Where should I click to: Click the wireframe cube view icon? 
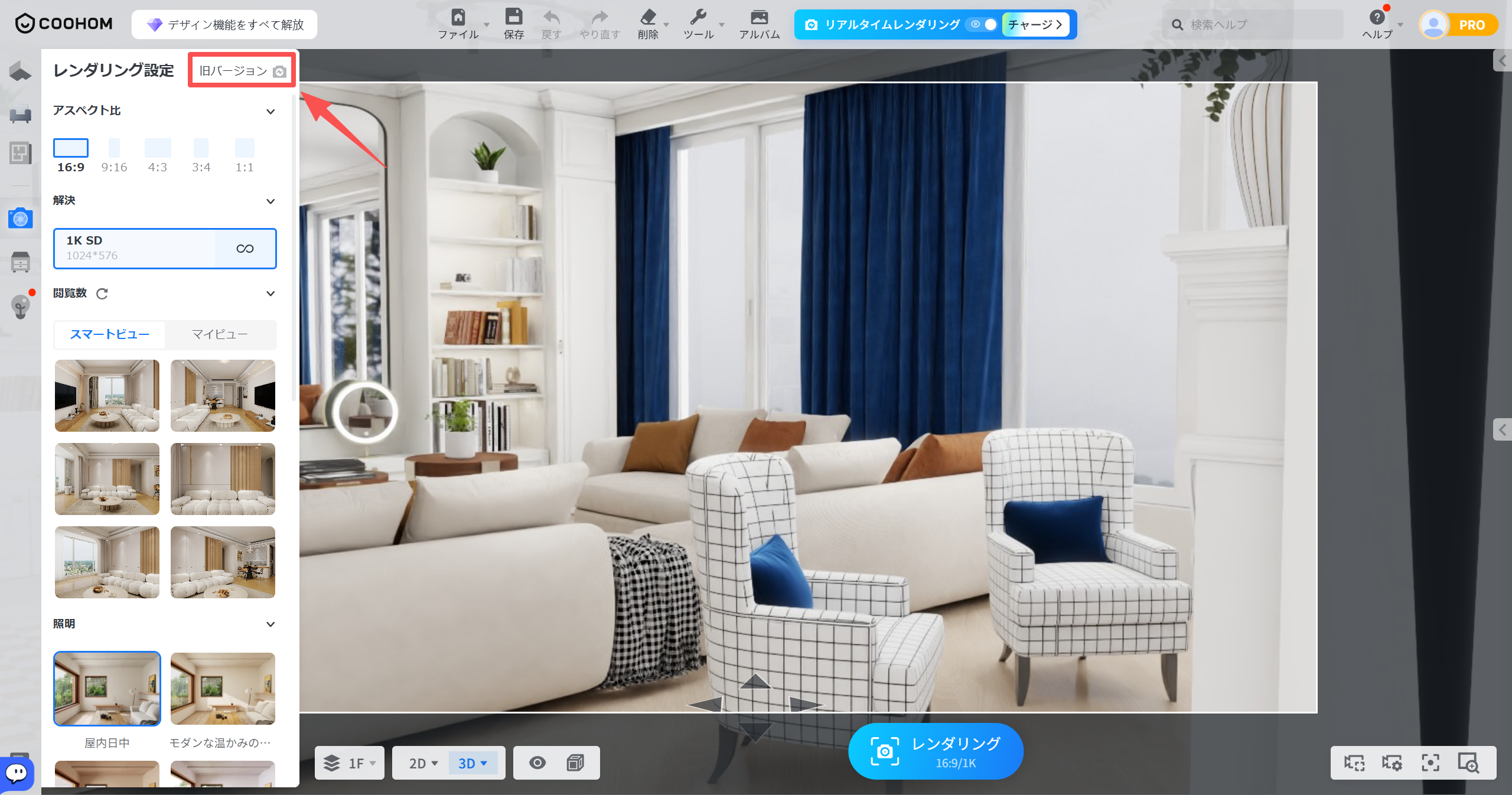[575, 763]
